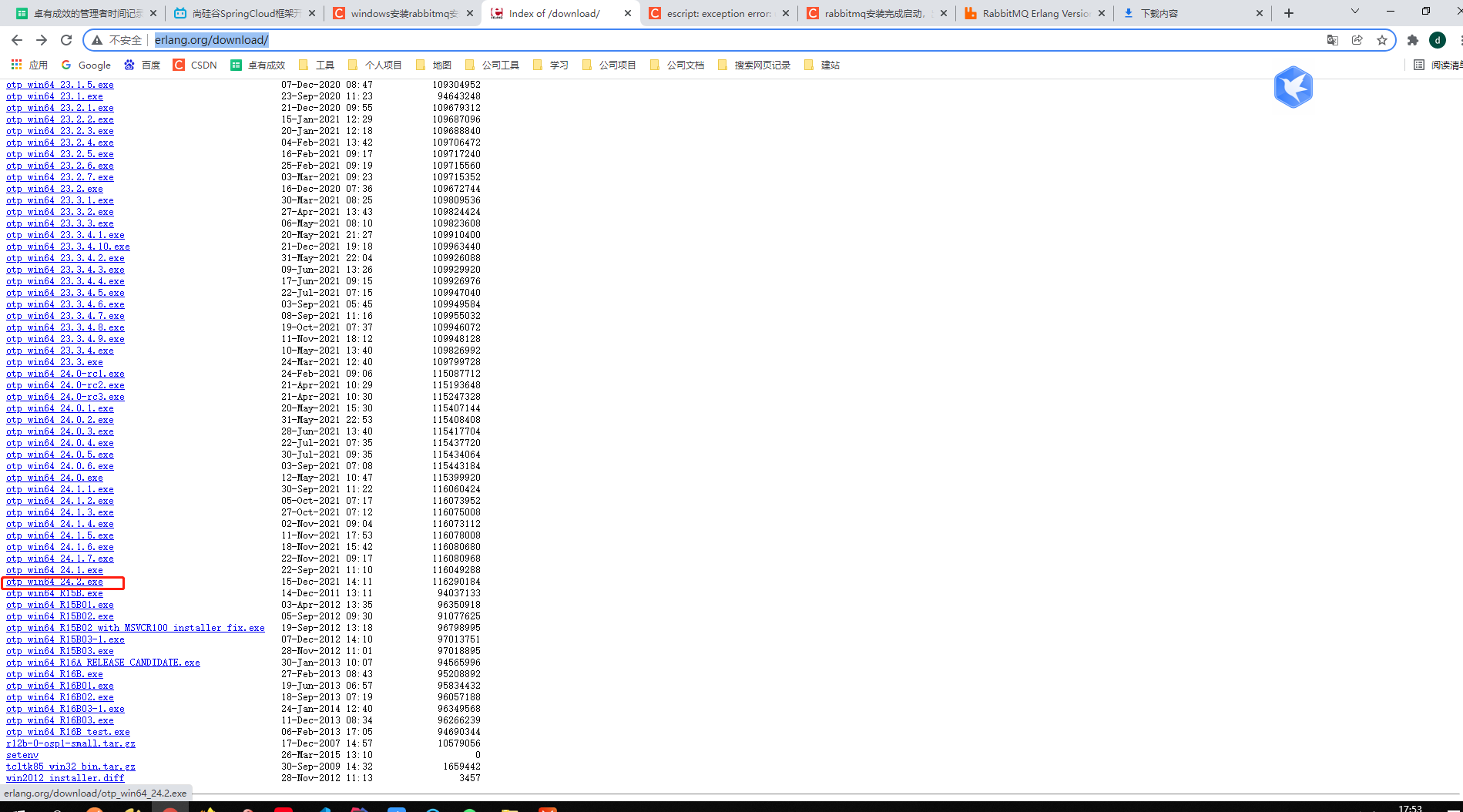1463x812 pixels.
Task: Download otp_win64_24.2.exe
Action: coord(55,582)
